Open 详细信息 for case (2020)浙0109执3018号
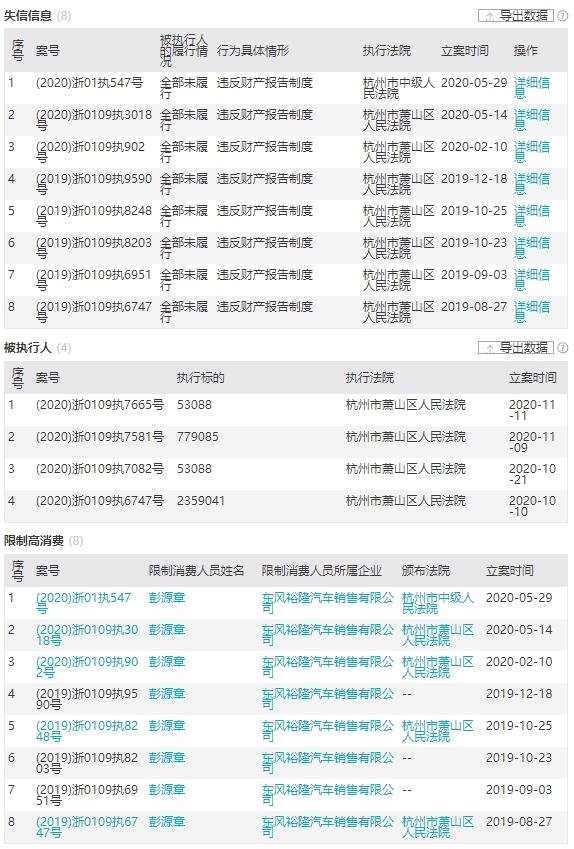574x849 pixels. (x=531, y=120)
